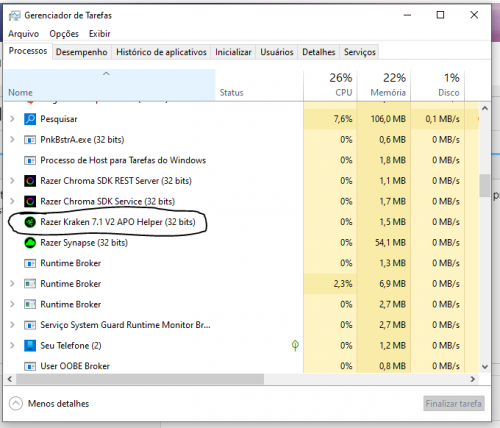Sort by the Status column header
This screenshot has height=428, width=500.
click(259, 85)
